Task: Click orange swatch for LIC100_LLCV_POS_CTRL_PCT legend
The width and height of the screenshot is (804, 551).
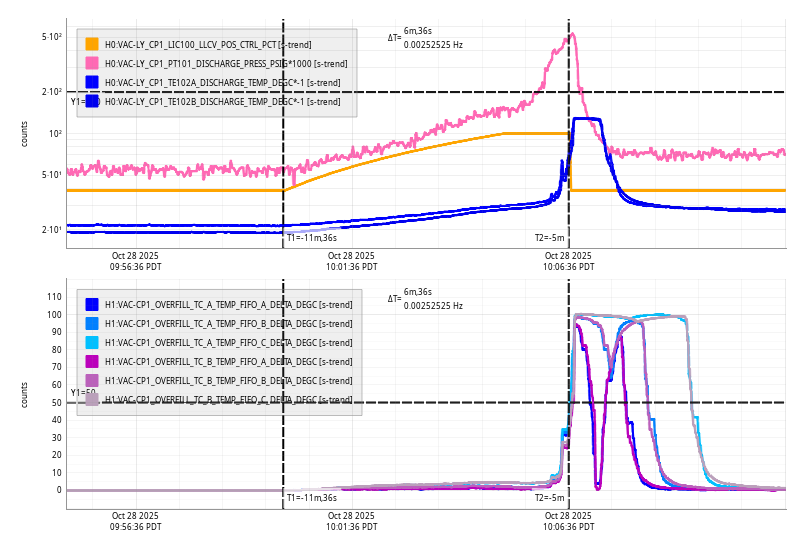Action: pyautogui.click(x=92, y=44)
